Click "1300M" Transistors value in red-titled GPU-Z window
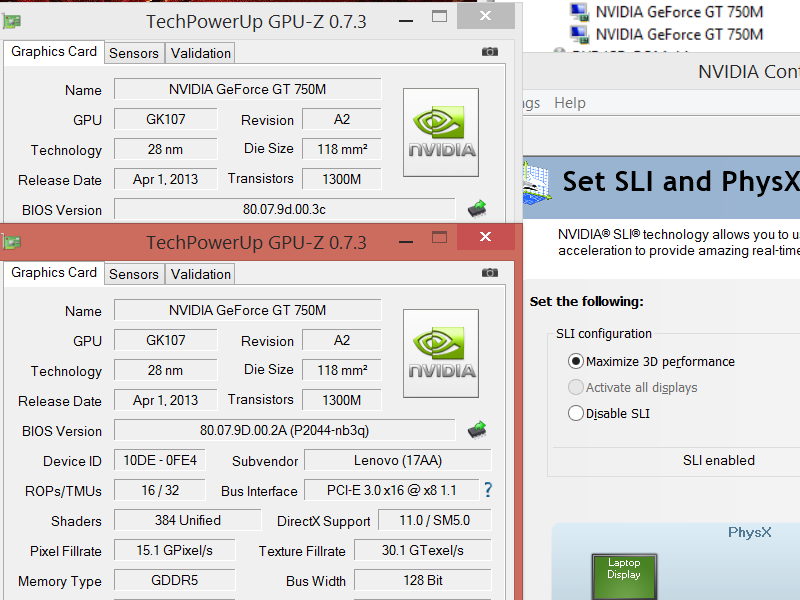 click(x=342, y=400)
